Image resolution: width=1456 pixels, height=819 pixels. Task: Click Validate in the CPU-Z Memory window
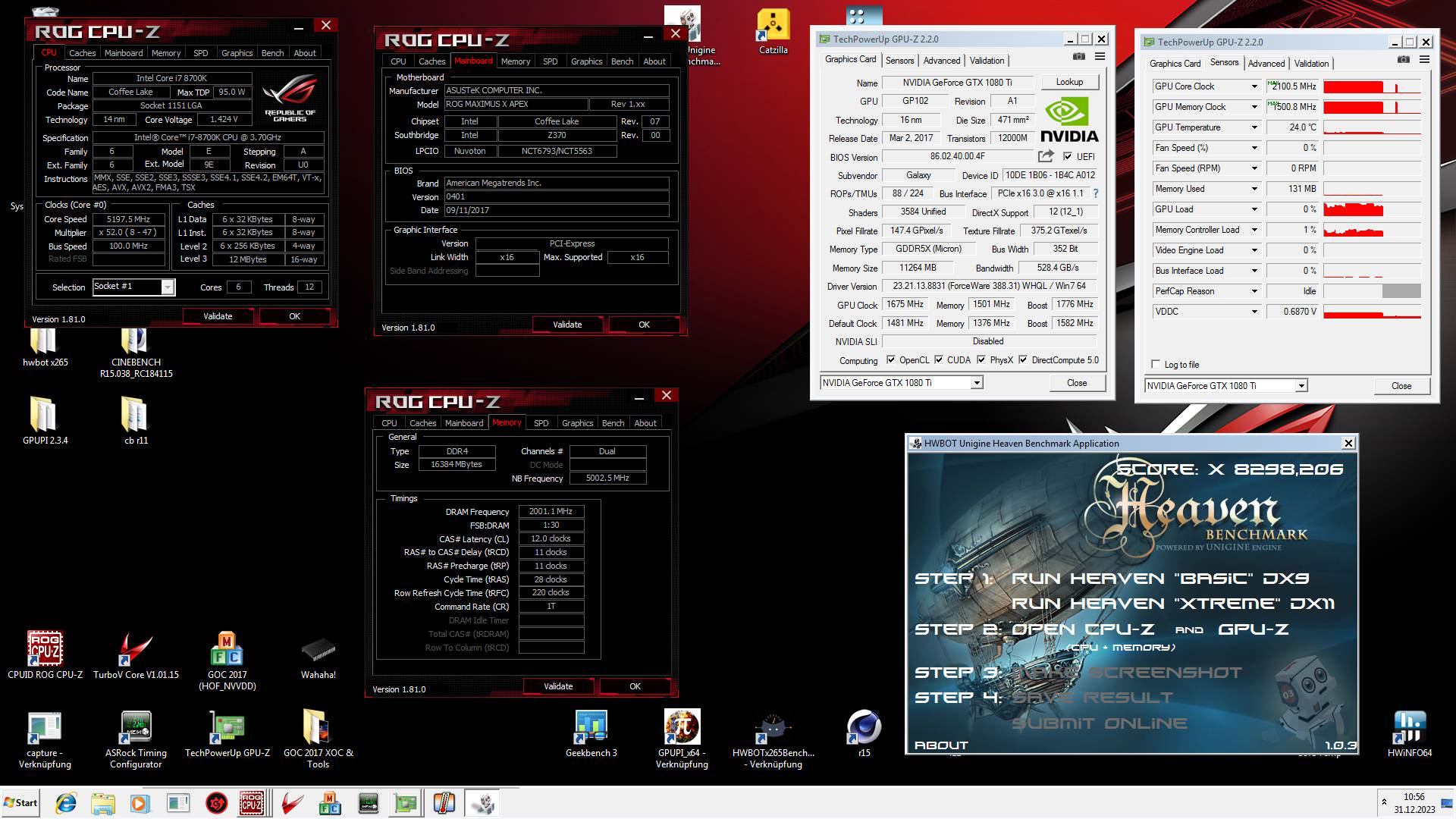coord(558,686)
